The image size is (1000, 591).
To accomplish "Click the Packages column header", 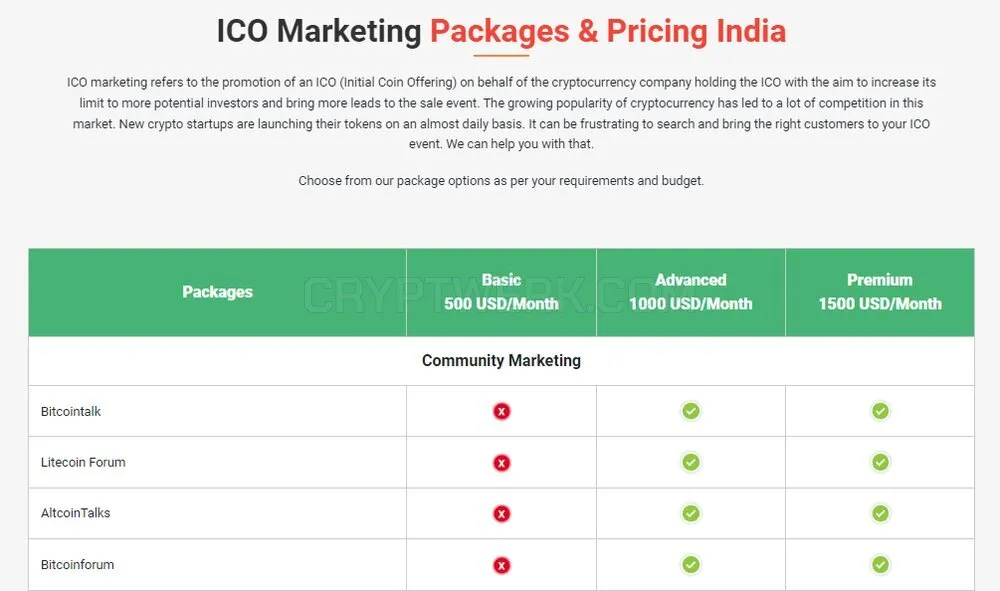I will pyautogui.click(x=217, y=292).
